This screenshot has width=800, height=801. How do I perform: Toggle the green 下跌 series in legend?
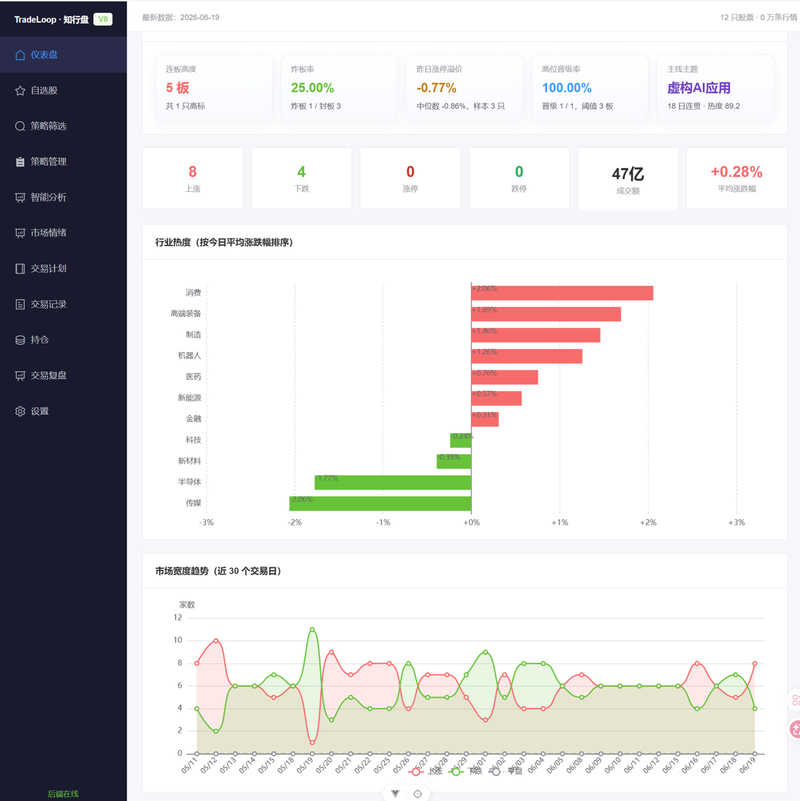point(465,771)
